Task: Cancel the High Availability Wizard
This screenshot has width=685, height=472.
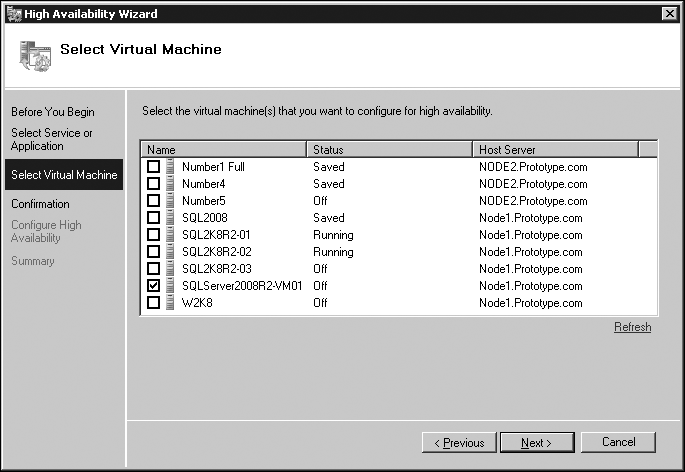Action: point(618,443)
